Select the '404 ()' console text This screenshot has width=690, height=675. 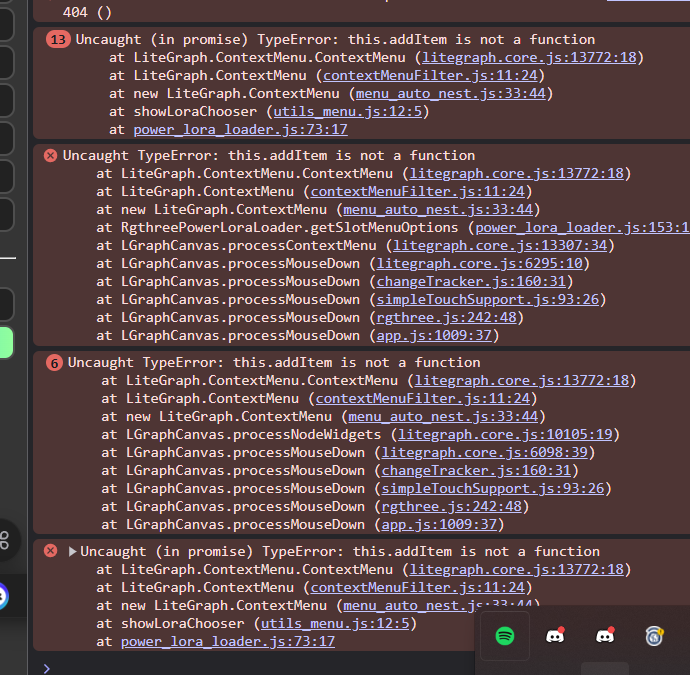tap(87, 12)
